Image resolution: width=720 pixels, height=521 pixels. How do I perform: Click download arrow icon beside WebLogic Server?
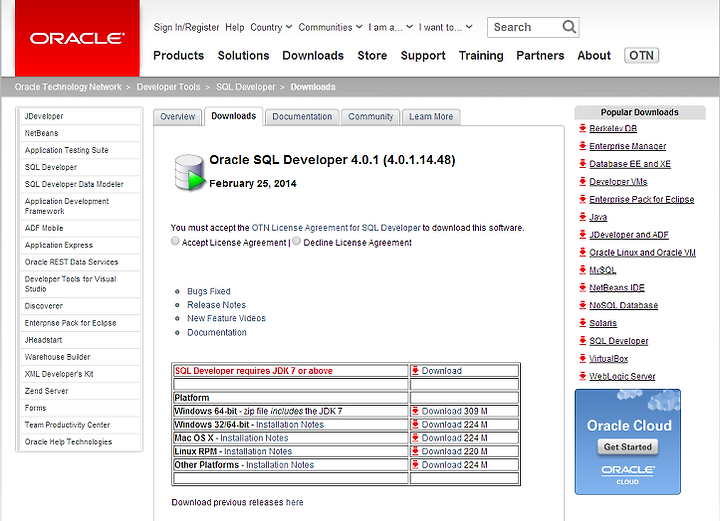click(x=583, y=376)
